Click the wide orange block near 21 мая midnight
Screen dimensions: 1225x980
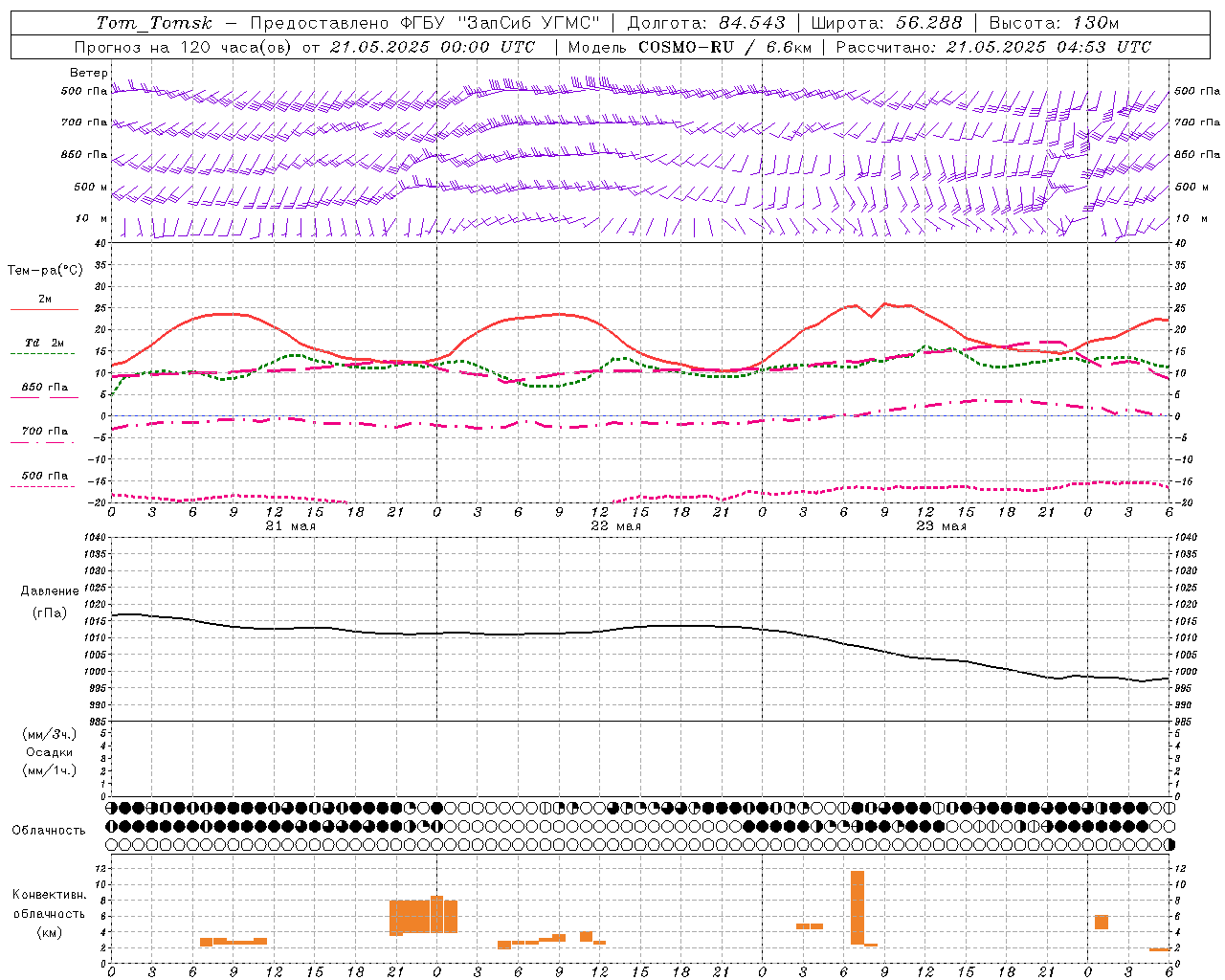tap(423, 917)
